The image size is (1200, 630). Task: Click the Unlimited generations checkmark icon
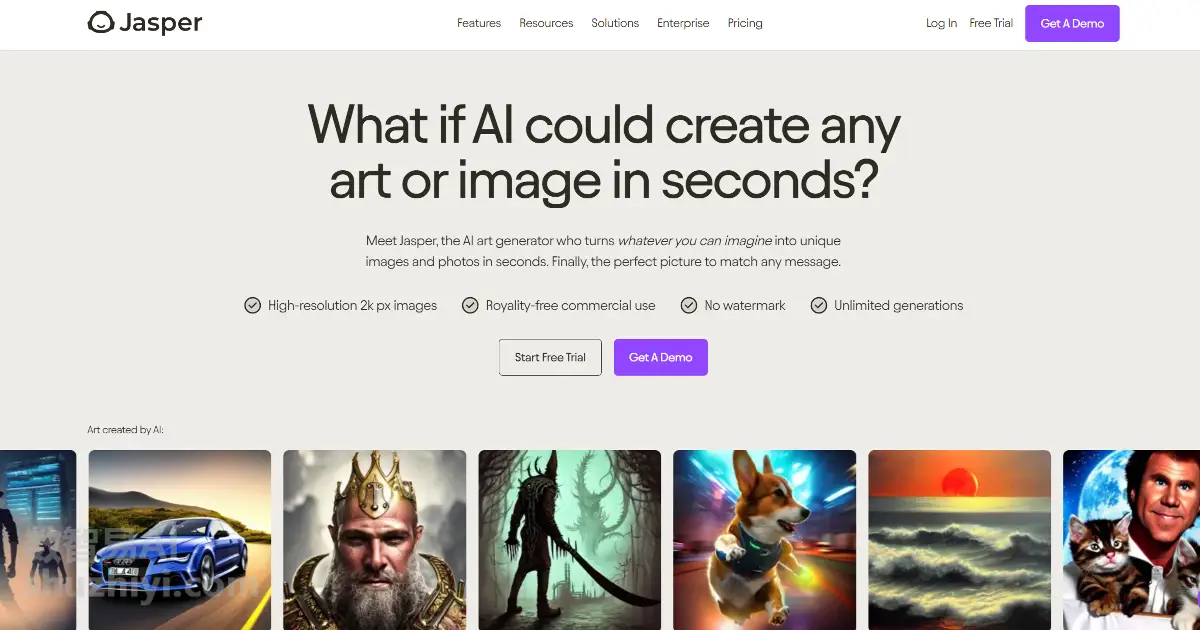click(819, 305)
